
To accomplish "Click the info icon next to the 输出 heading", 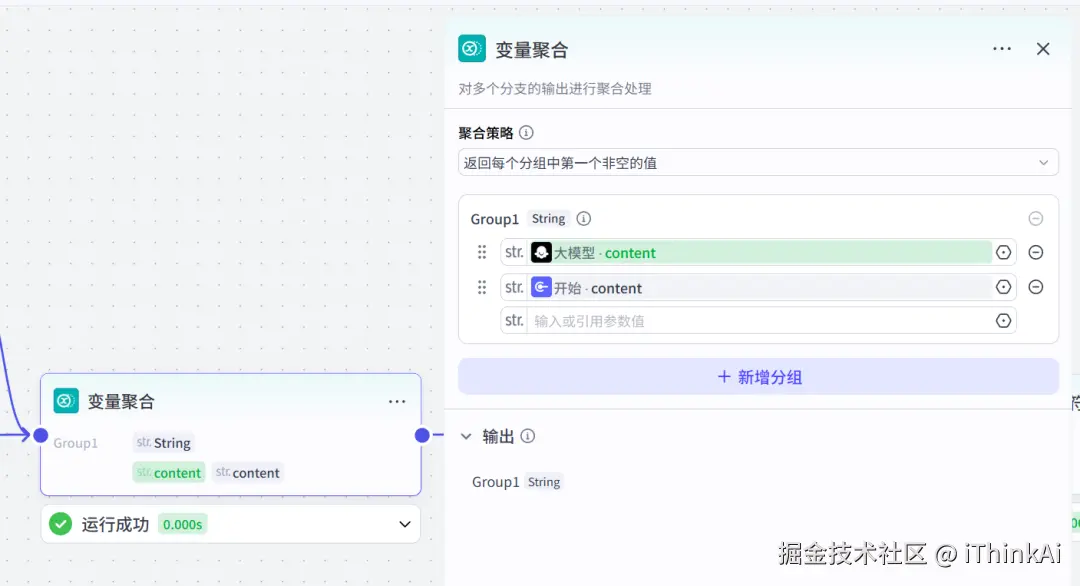I will pos(528,435).
